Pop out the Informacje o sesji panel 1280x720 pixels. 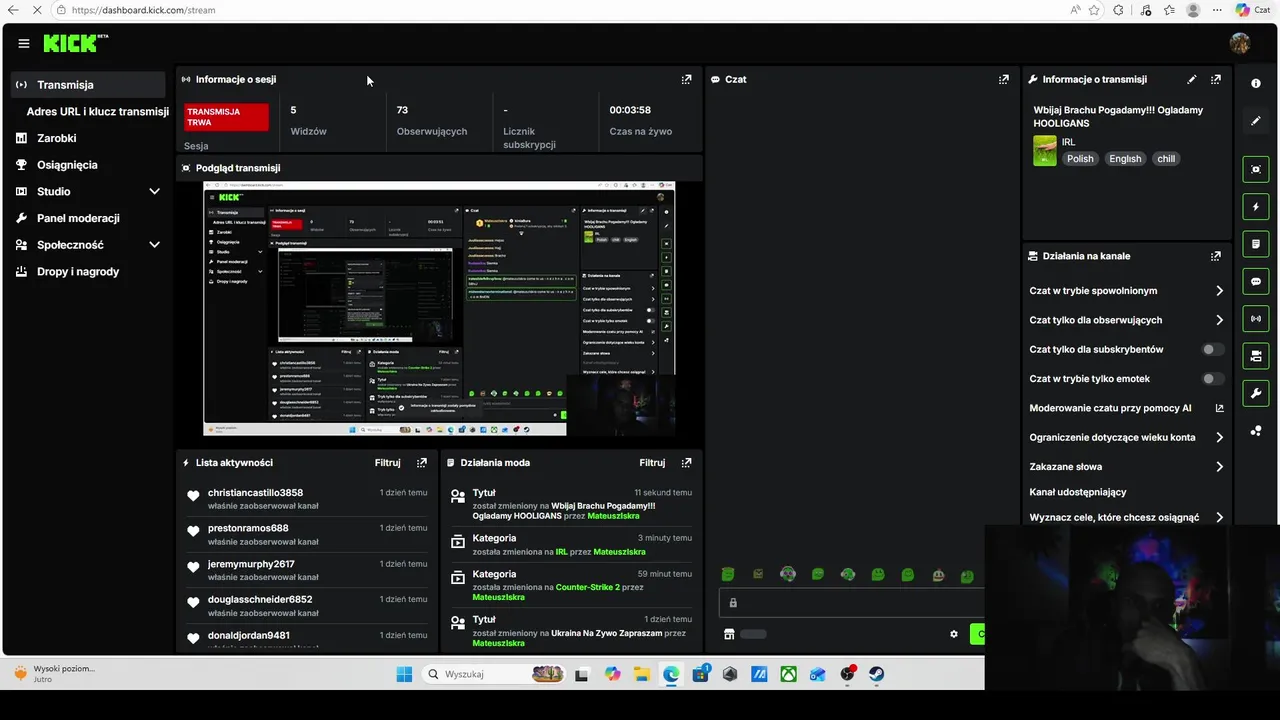pyautogui.click(x=686, y=79)
